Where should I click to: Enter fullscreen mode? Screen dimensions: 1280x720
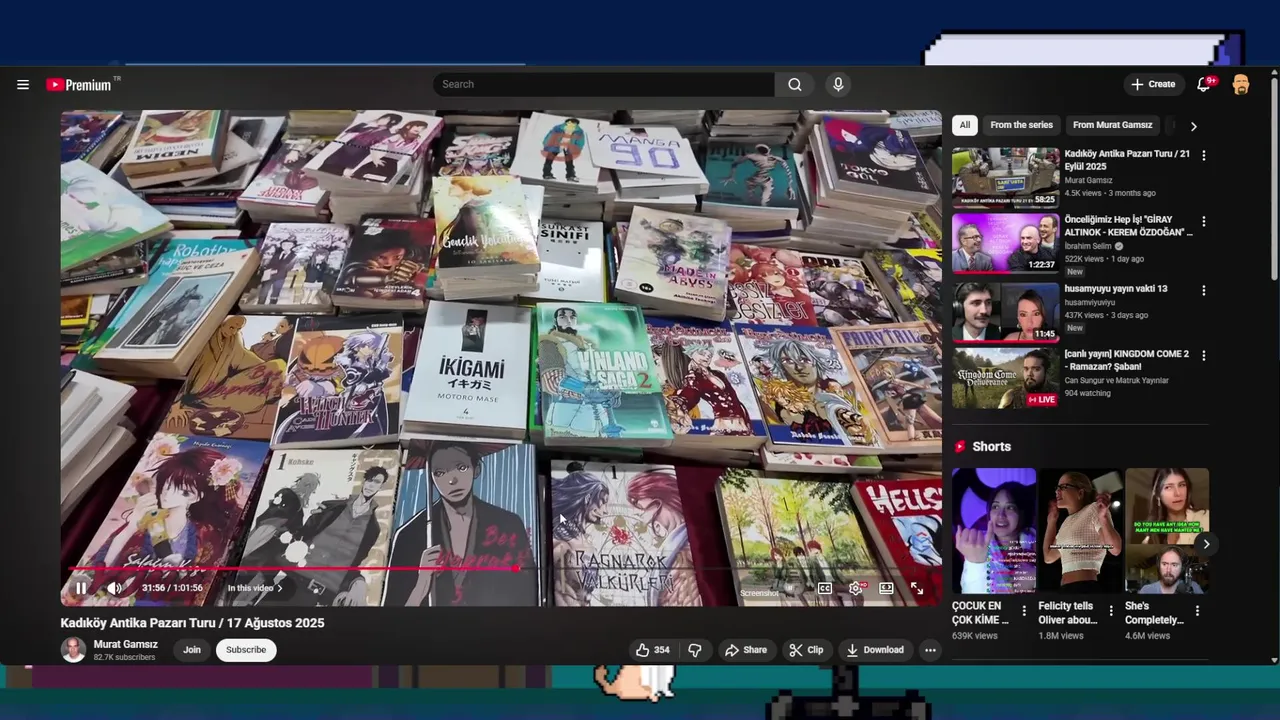(917, 588)
